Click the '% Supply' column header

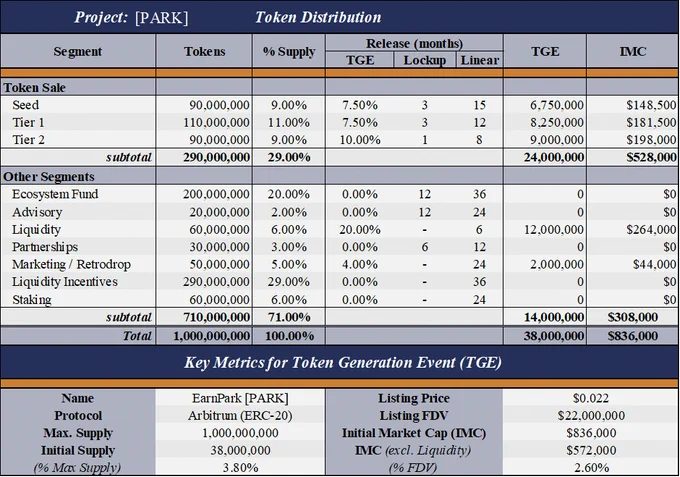pos(289,52)
